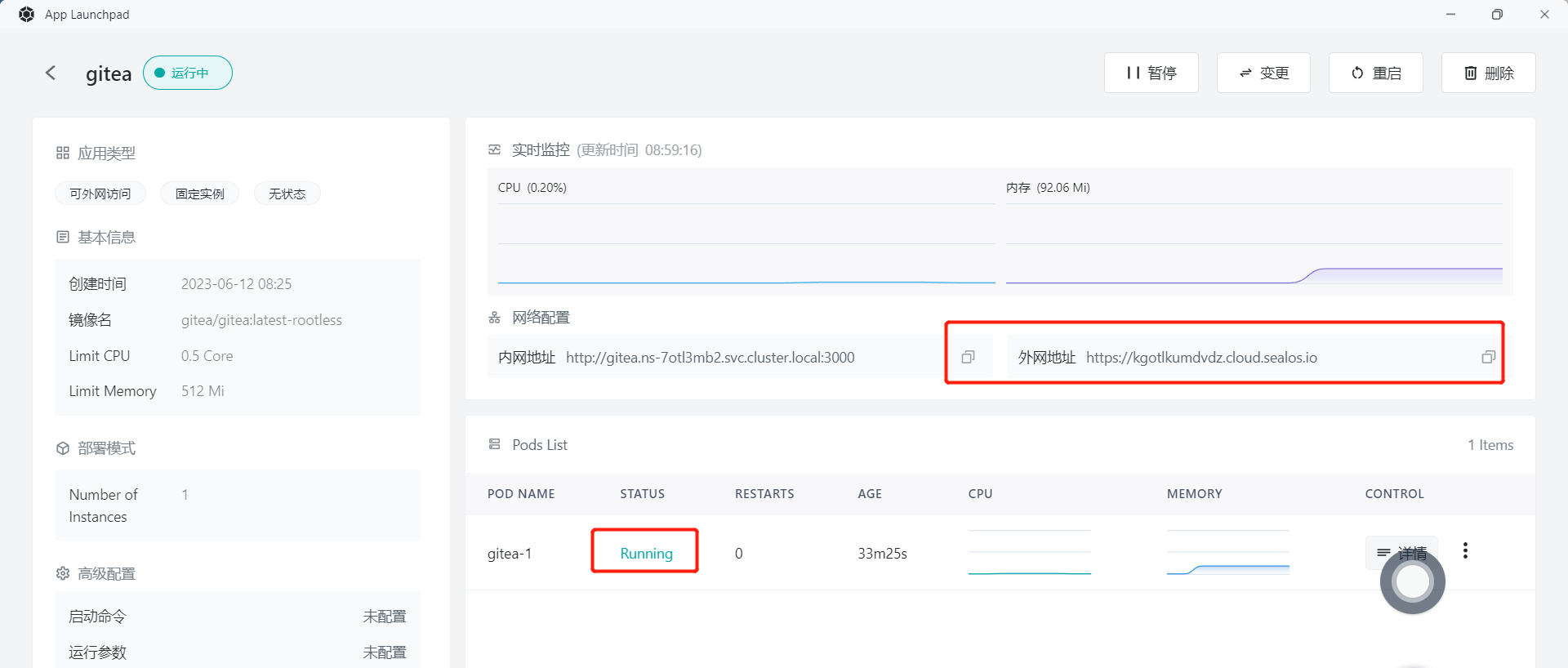Screen dimensions: 1568x668
Task: Click the App Launchpad logo icon
Action: pyautogui.click(x=26, y=15)
